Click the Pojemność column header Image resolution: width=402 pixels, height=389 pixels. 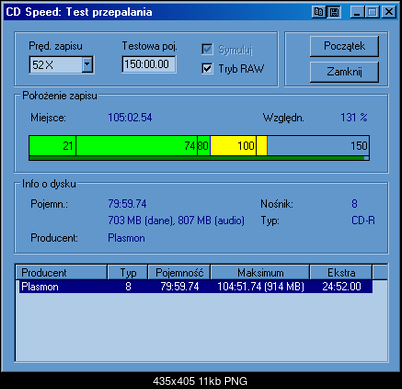pos(179,273)
